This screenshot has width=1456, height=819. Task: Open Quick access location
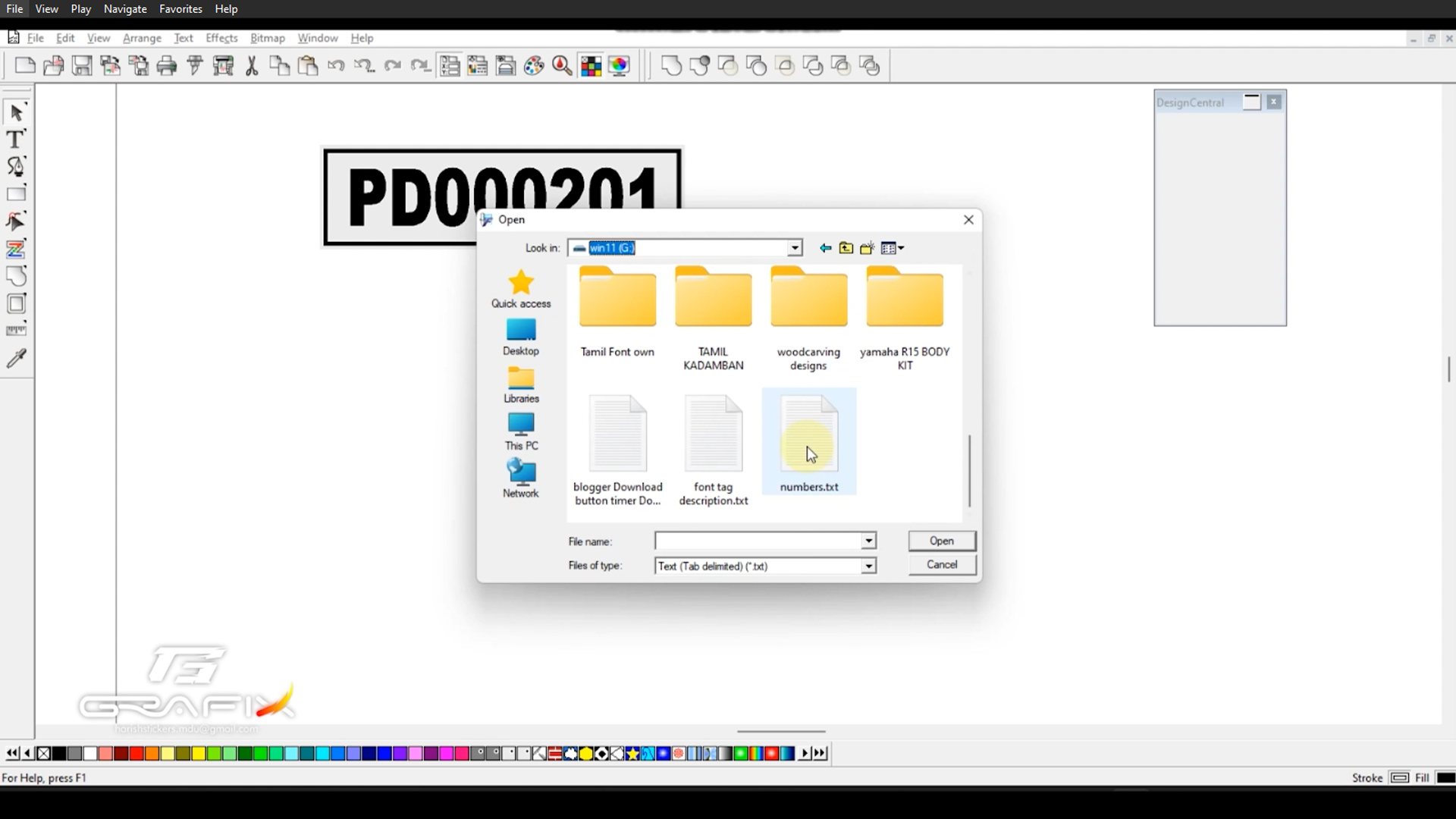521,289
